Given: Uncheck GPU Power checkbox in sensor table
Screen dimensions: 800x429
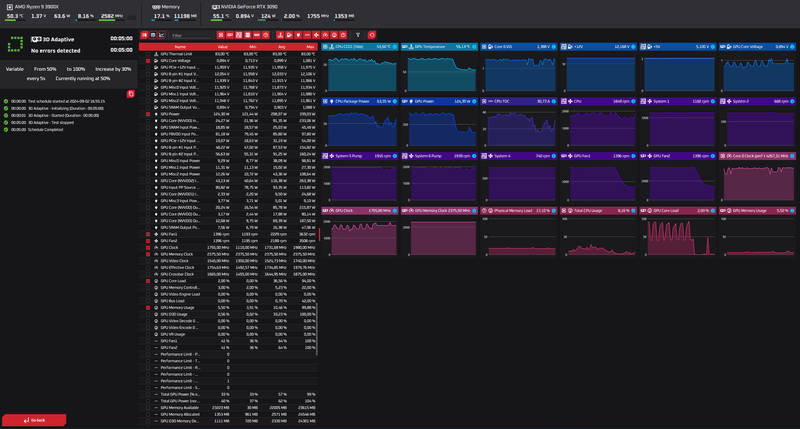Looking at the screenshot, I should coord(148,114).
